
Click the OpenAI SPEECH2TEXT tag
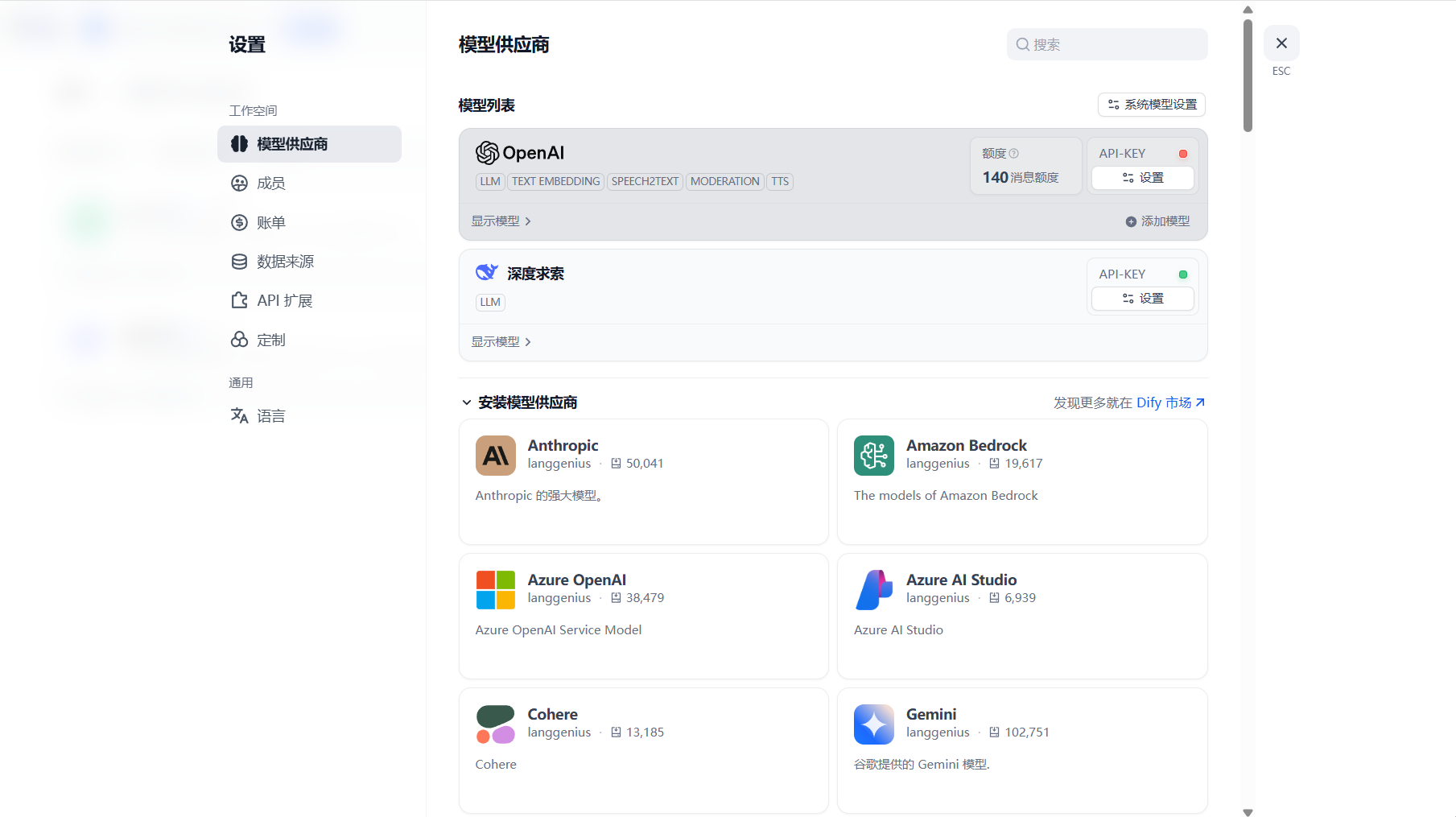tap(645, 182)
